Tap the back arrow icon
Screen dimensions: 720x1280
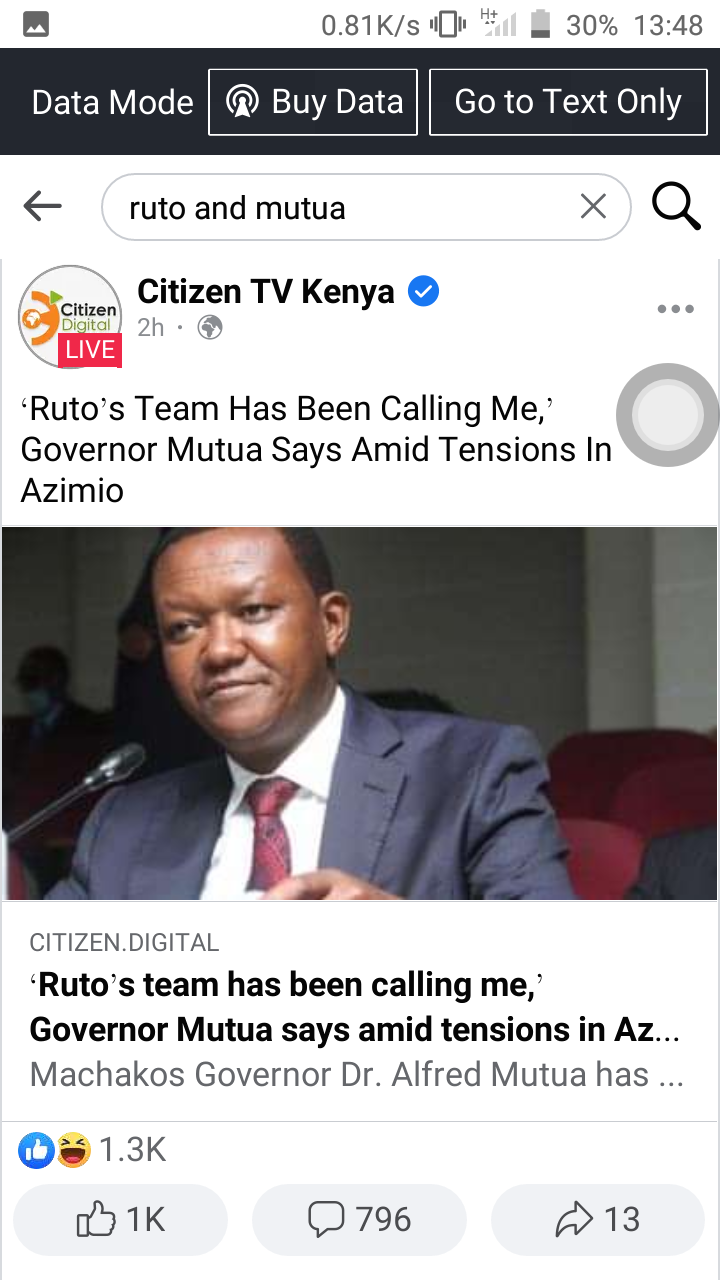(x=42, y=207)
